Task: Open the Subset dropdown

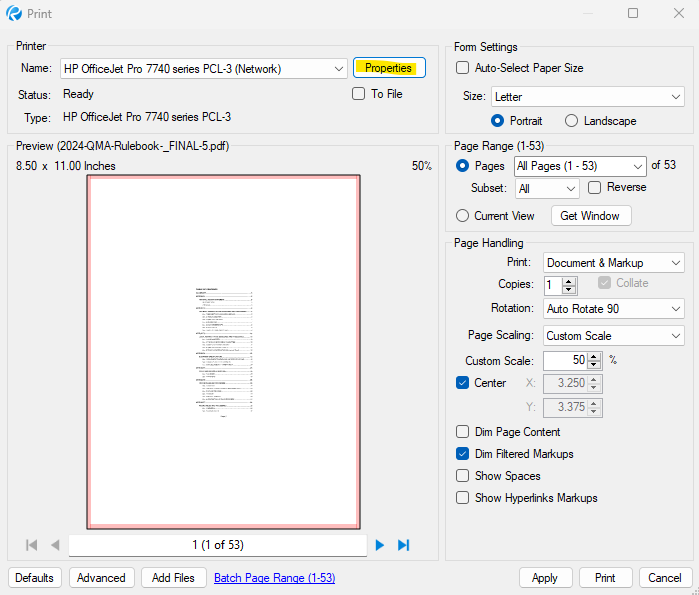Action: (547, 189)
